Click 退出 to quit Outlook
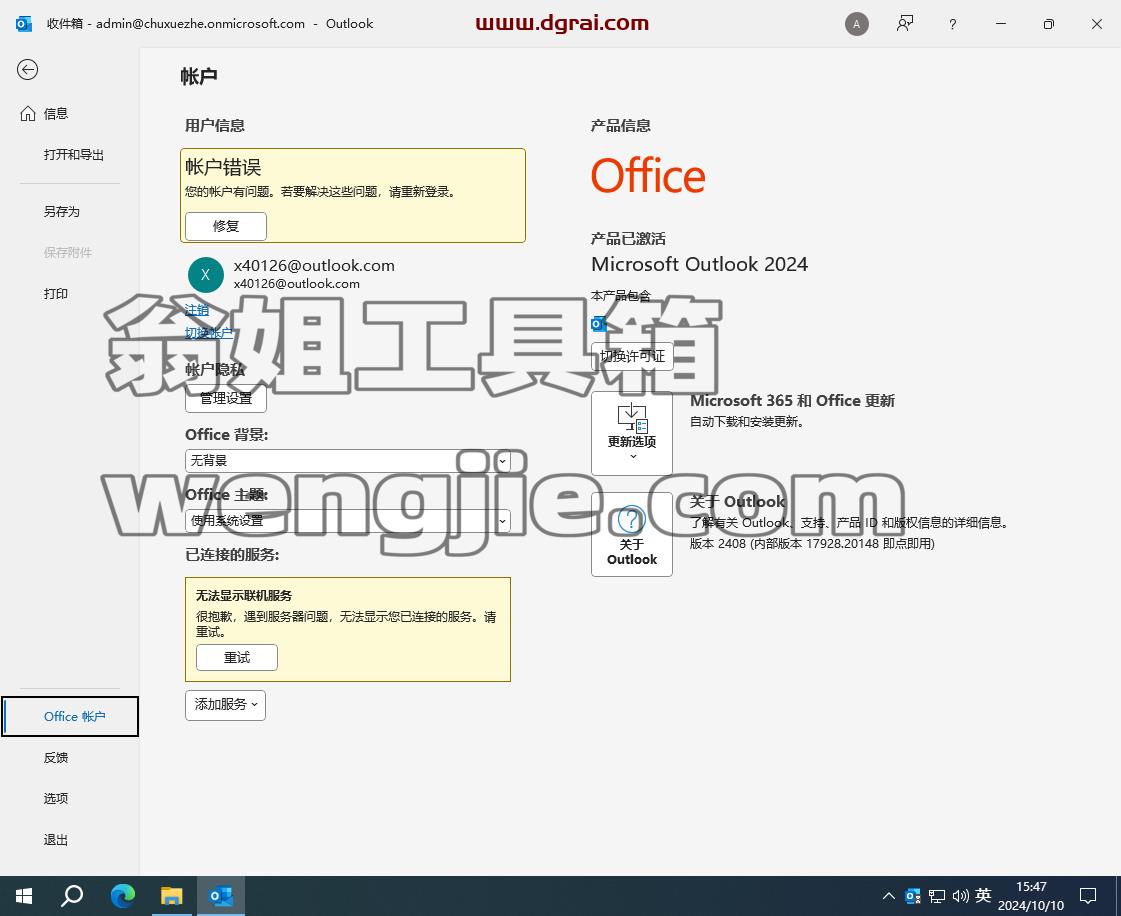 click(56, 840)
